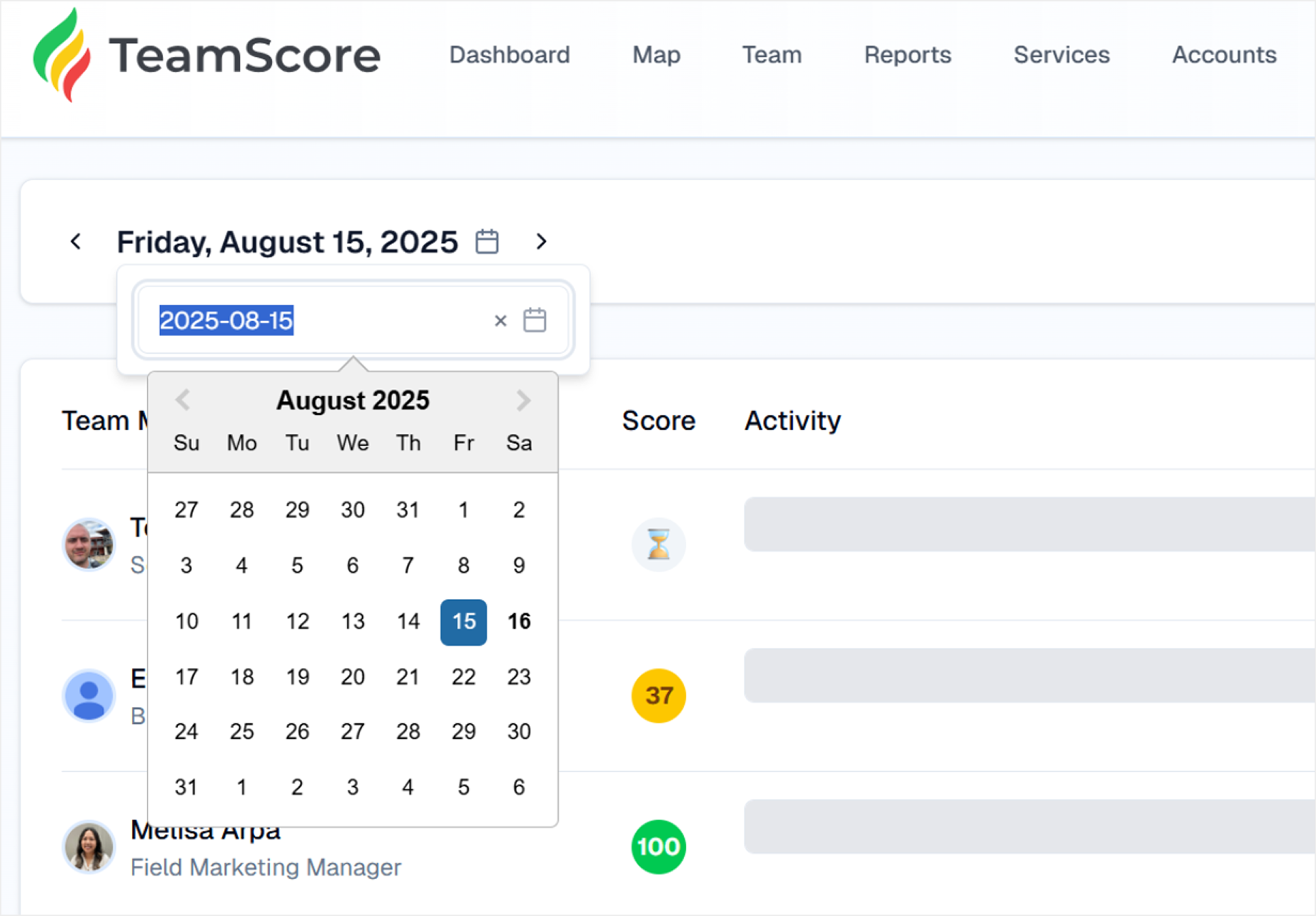Viewport: 1316px width, 916px height.
Task: Click the Activity column header
Action: click(793, 420)
